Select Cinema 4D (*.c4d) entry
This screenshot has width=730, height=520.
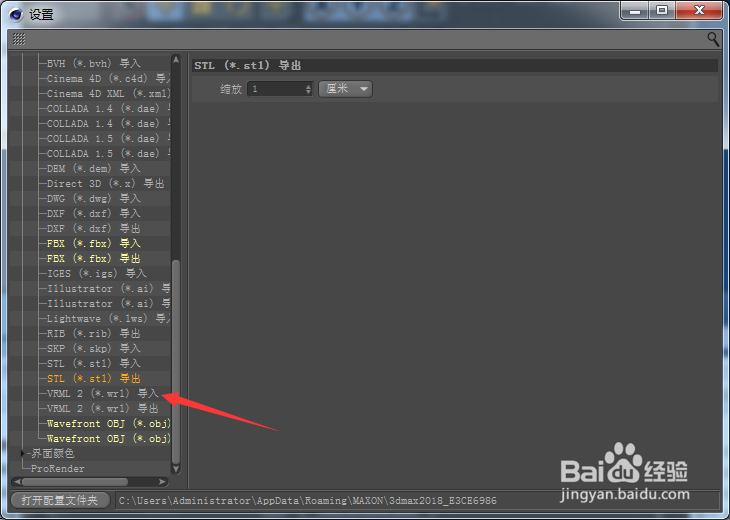(108, 78)
